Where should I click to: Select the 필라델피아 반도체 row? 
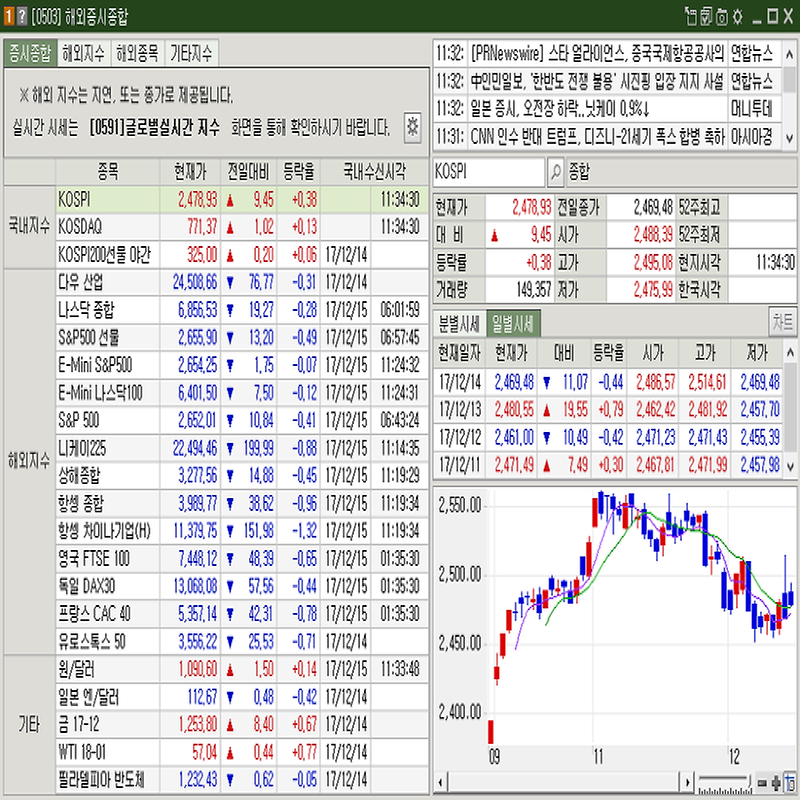point(242,780)
